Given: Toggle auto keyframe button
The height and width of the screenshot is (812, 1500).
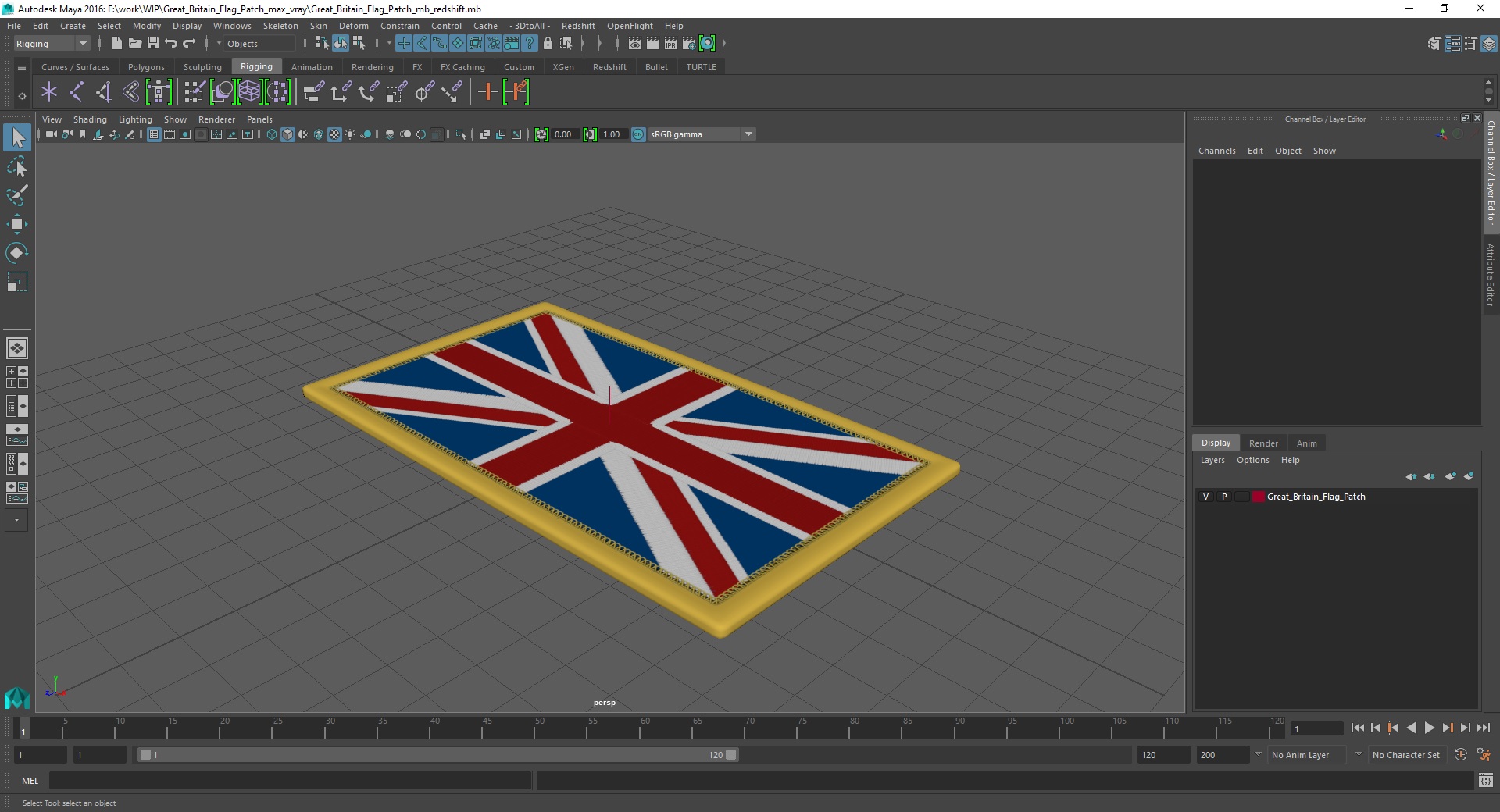Looking at the screenshot, I should click(x=1460, y=755).
